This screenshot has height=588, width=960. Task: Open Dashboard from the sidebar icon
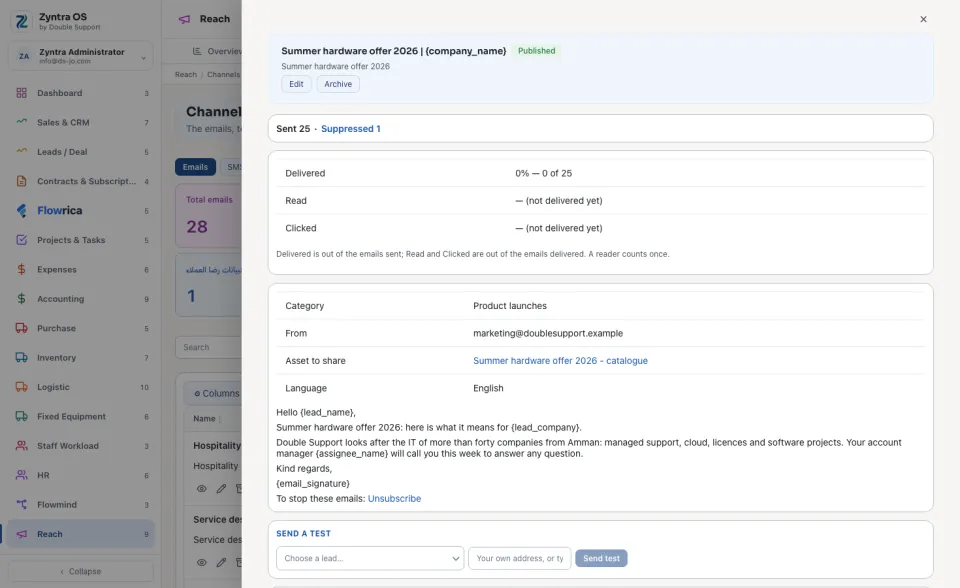pos(21,93)
